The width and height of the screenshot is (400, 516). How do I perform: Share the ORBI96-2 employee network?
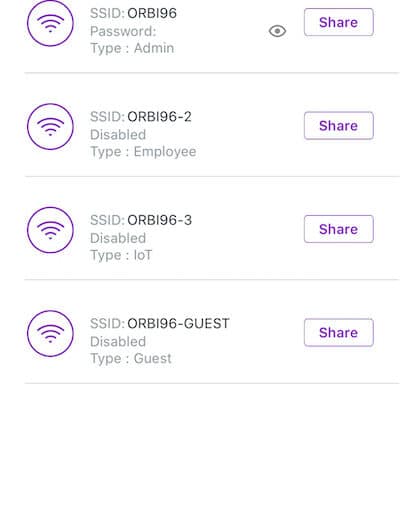point(339,126)
